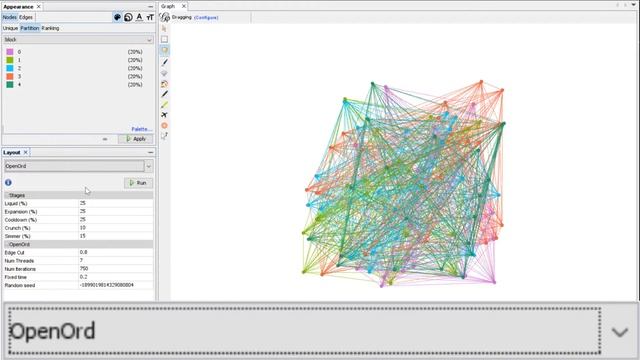Viewport: 640px width, 360px height.
Task: Change the orange swatch for partition 3
Action: [x=10, y=76]
